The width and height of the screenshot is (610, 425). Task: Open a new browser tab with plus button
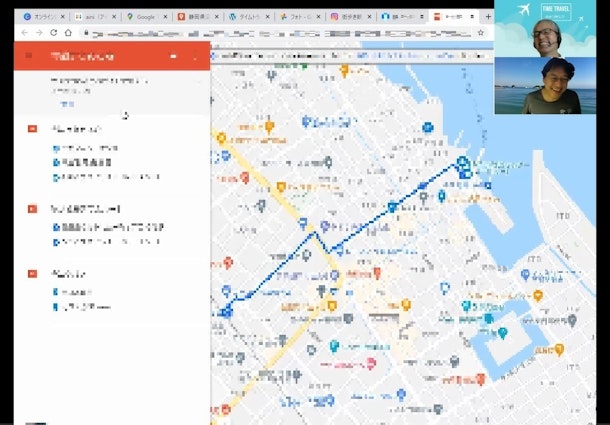click(488, 17)
